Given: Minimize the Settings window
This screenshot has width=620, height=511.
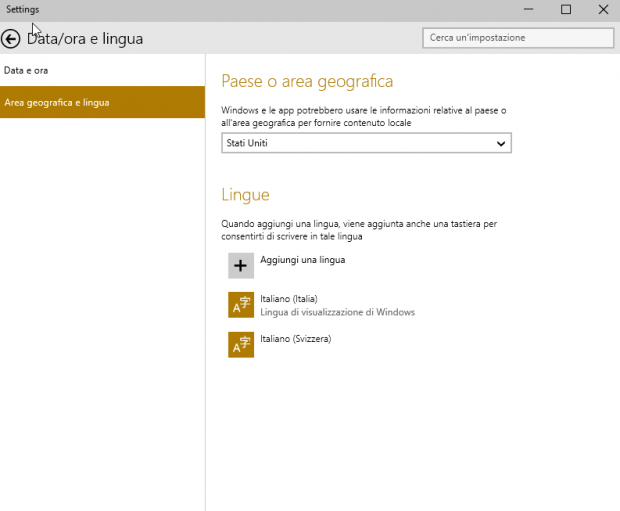Looking at the screenshot, I should point(529,10).
